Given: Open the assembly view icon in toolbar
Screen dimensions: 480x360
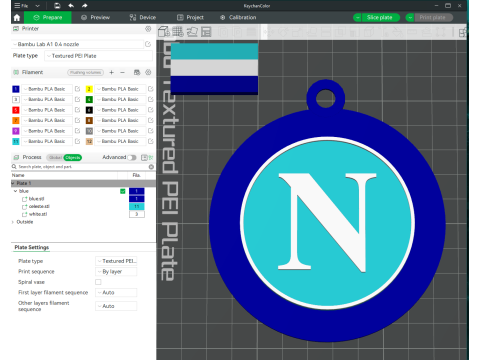Looking at the screenshot, I should (463, 32).
